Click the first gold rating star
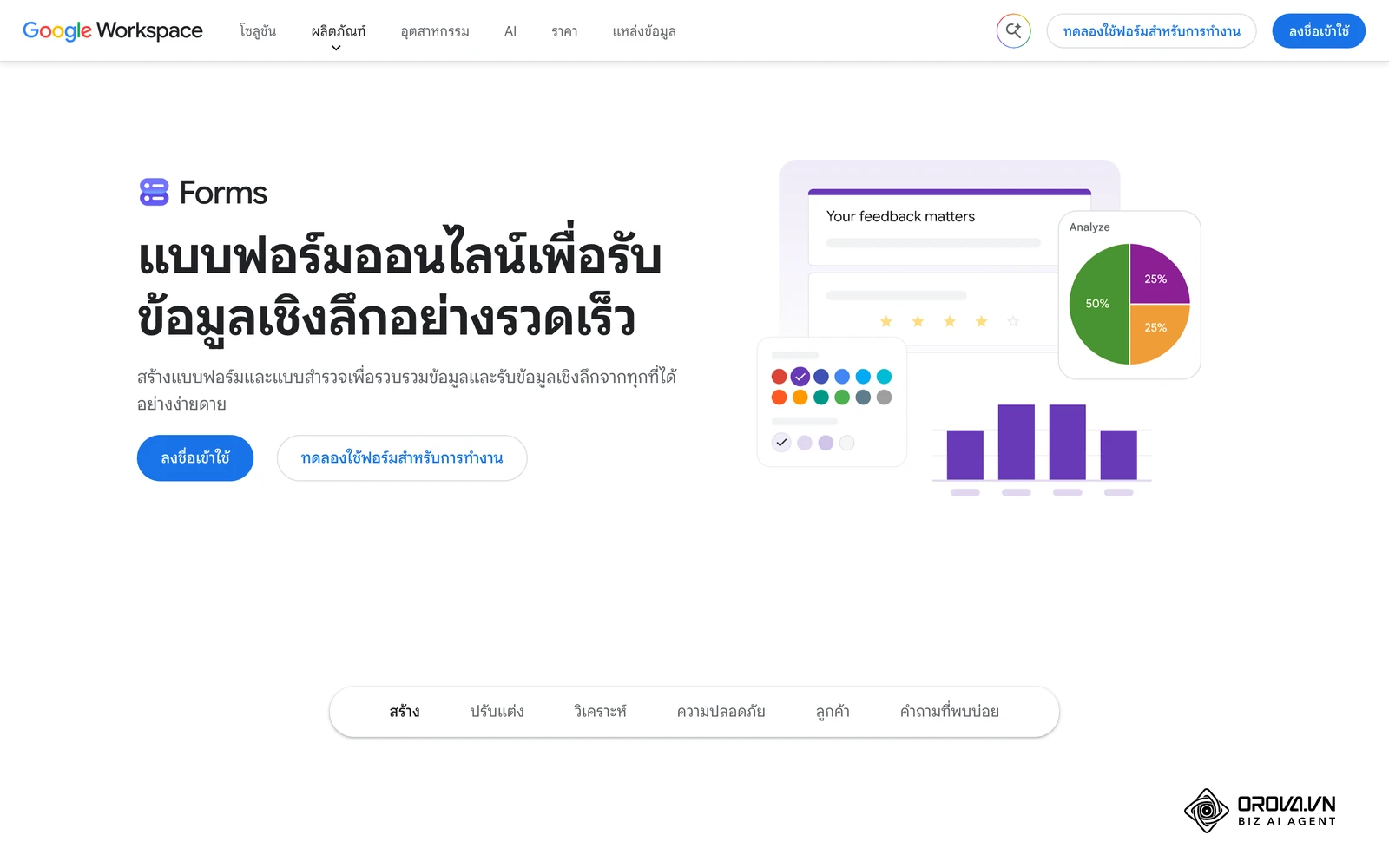Screen dimensions: 1389x868 pos(886,321)
